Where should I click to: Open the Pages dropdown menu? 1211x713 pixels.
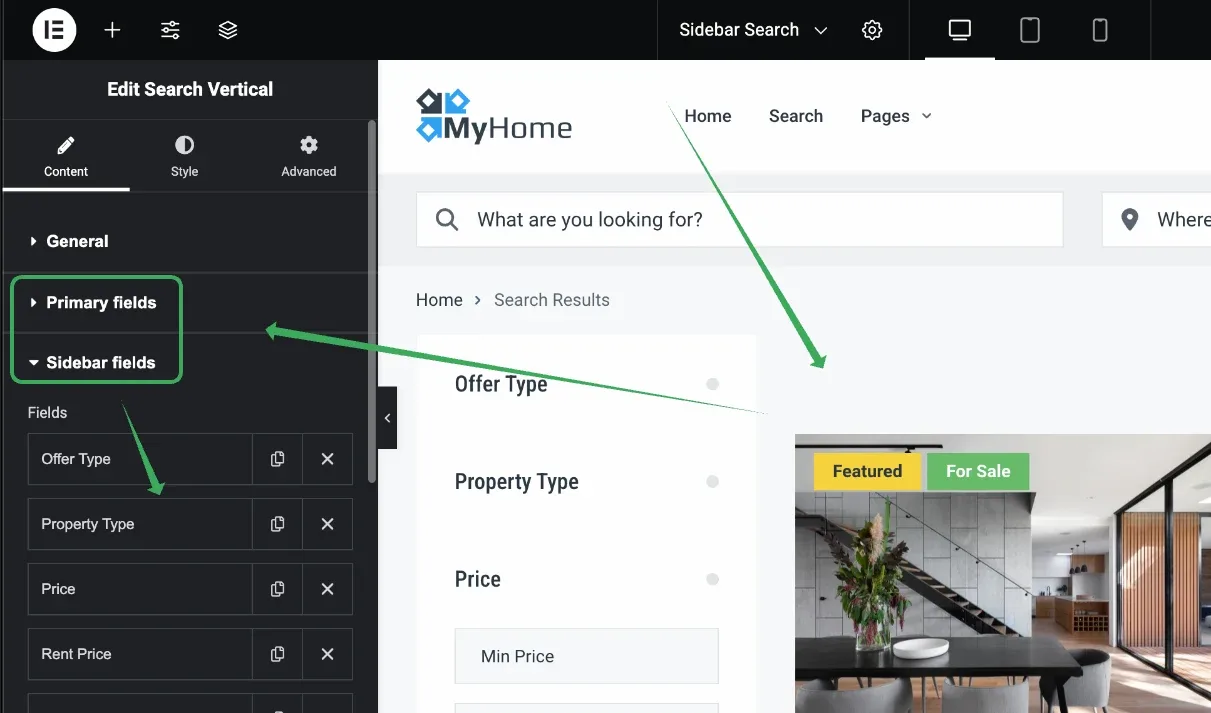(896, 116)
